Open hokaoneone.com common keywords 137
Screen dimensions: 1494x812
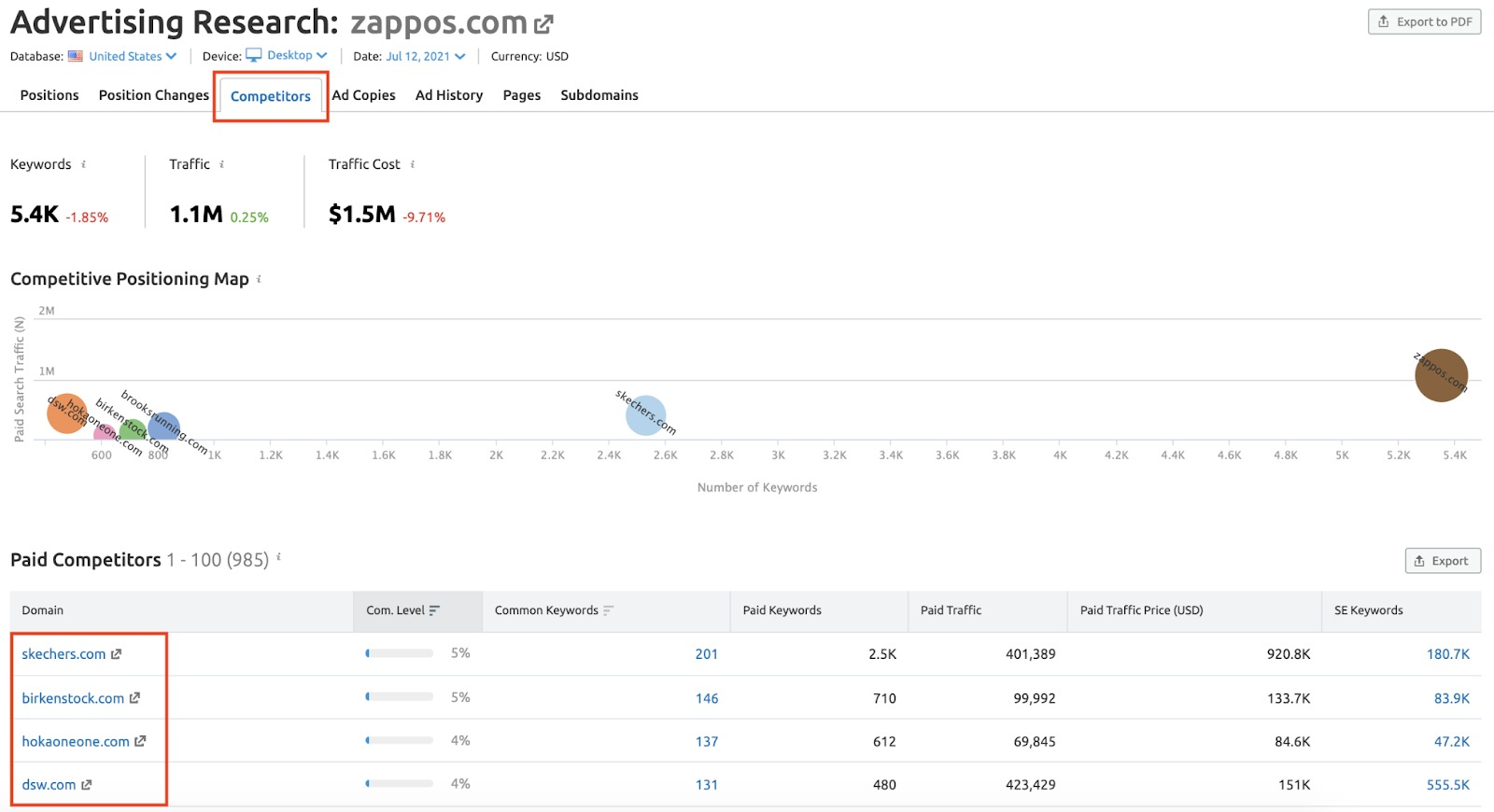(707, 741)
